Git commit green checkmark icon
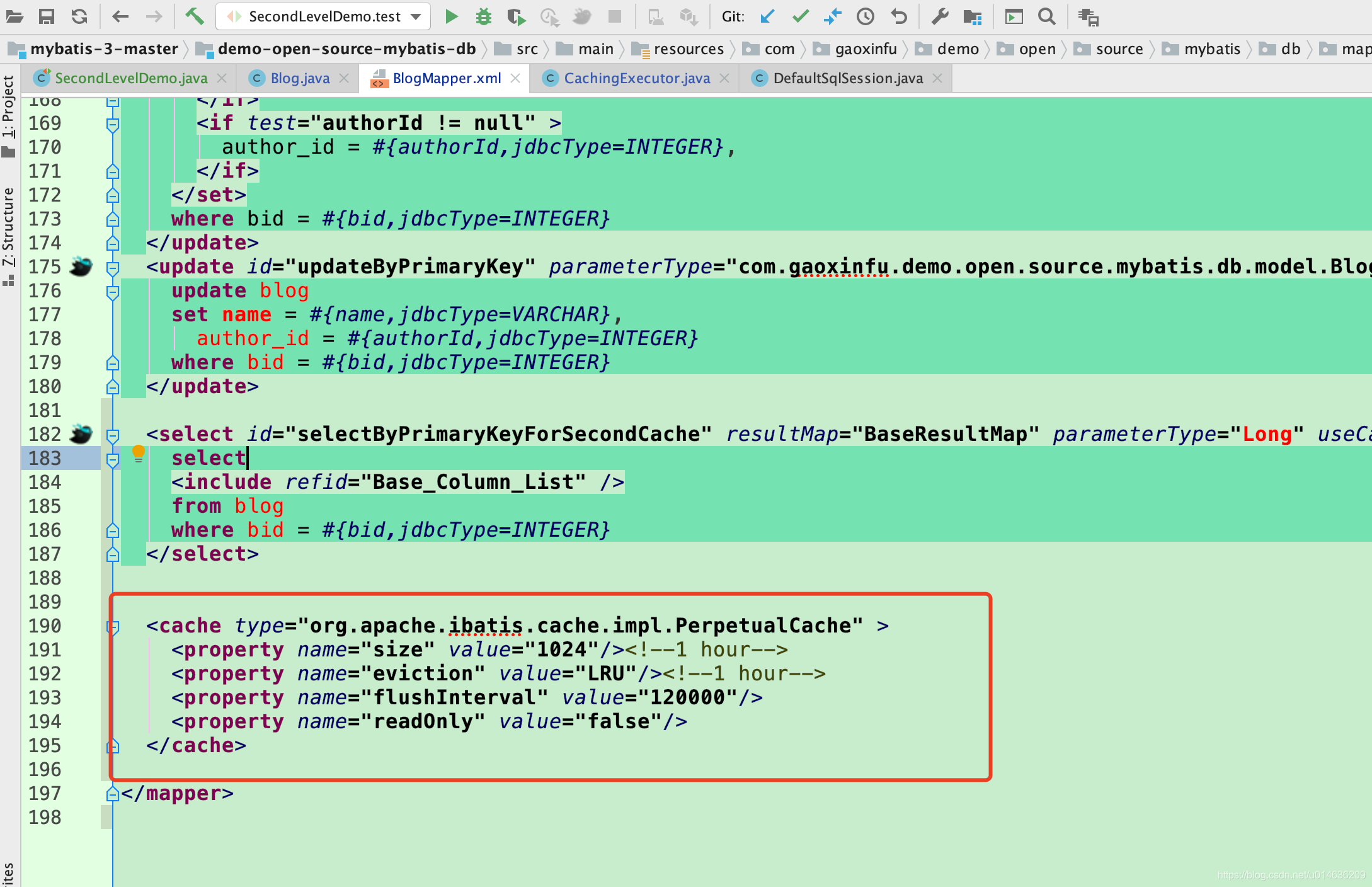The height and width of the screenshot is (887, 1372). (800, 17)
